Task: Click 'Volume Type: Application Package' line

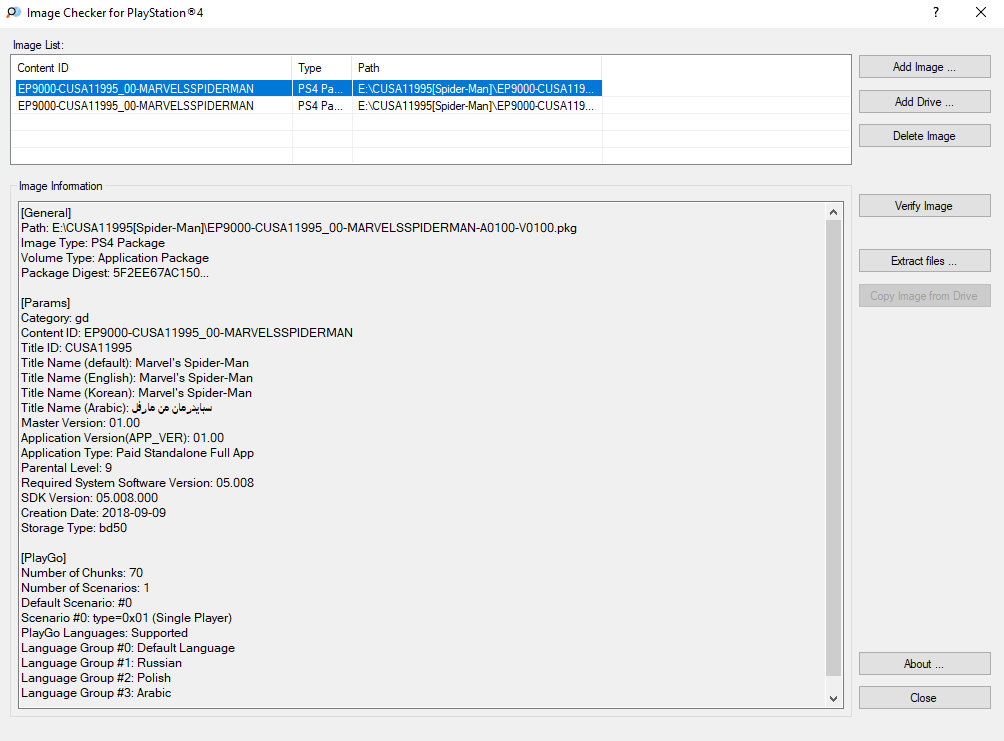Action: click(115, 258)
